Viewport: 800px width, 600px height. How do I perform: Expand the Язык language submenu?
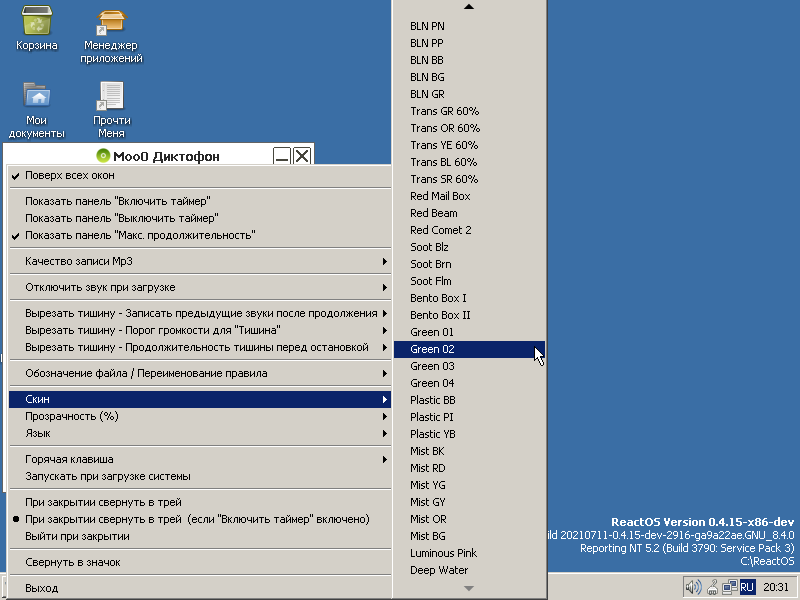pyautogui.click(x=200, y=434)
